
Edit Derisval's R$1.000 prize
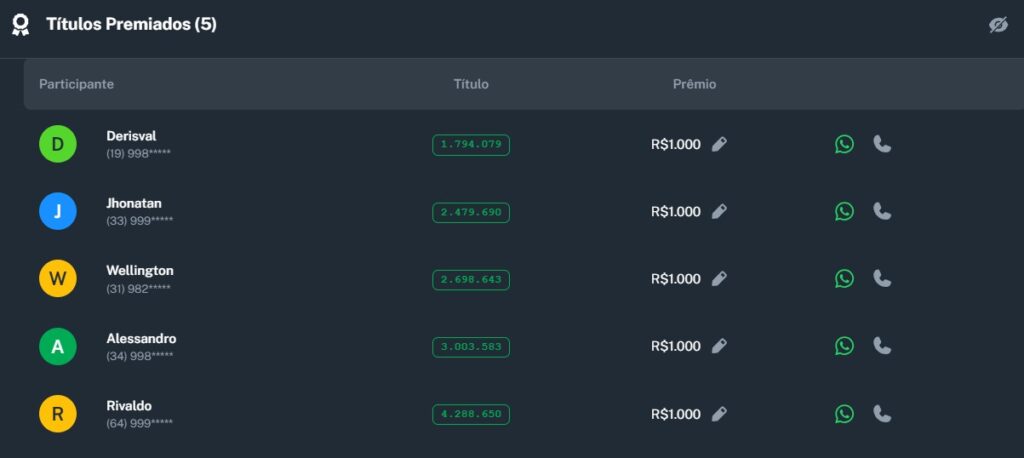pyautogui.click(x=719, y=144)
